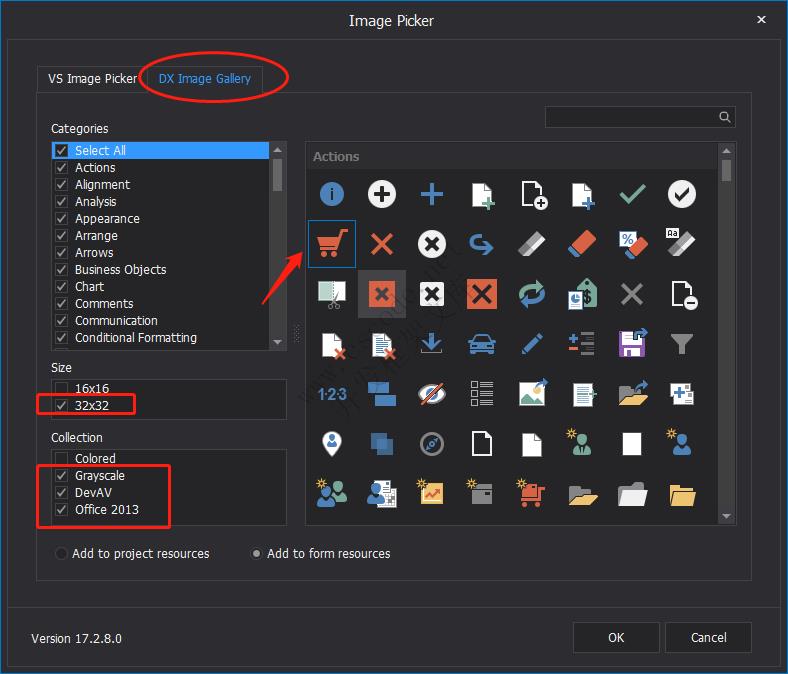Image resolution: width=788 pixels, height=674 pixels.
Task: Choose Add to project resources option
Action: [x=62, y=554]
